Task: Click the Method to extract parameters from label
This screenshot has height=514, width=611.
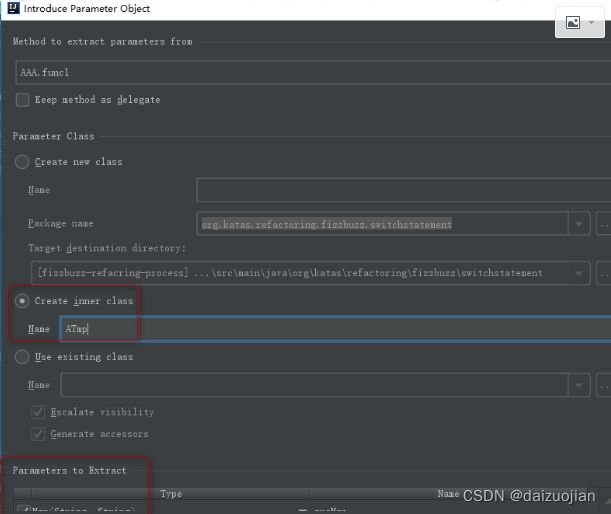Action: tap(102, 41)
